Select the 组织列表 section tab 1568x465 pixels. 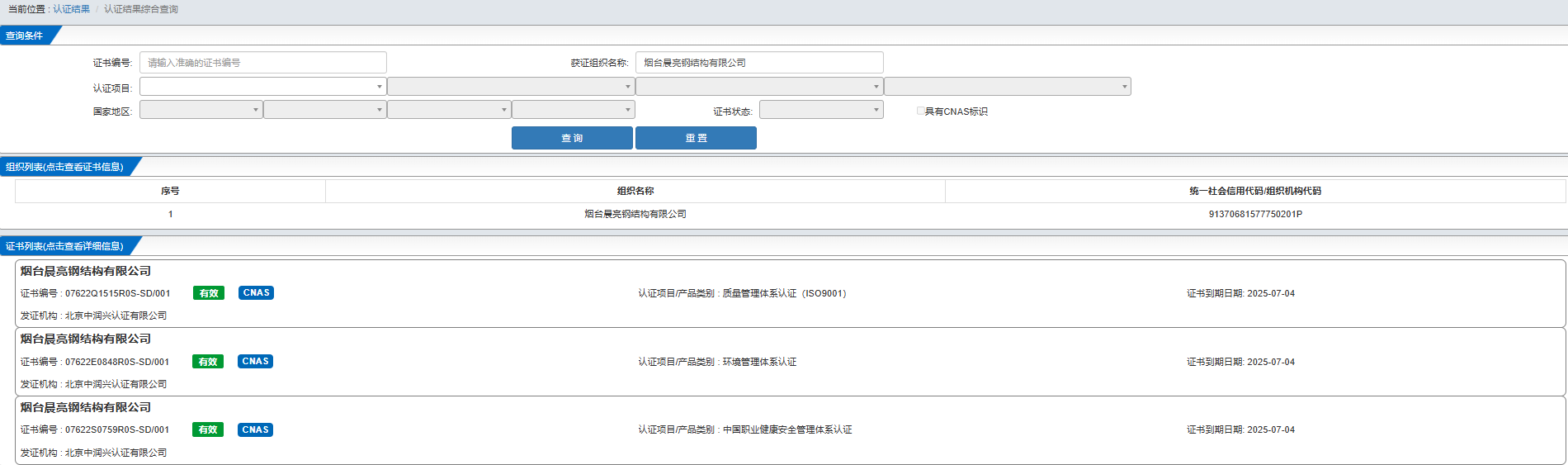point(65,167)
